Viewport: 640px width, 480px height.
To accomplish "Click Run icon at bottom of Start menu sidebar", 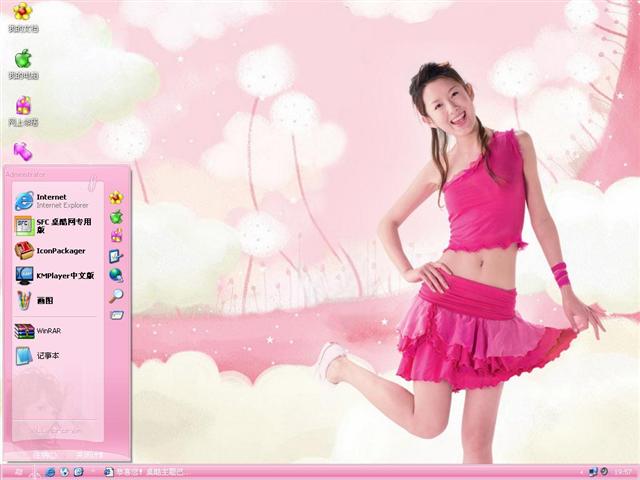I will tap(116, 315).
